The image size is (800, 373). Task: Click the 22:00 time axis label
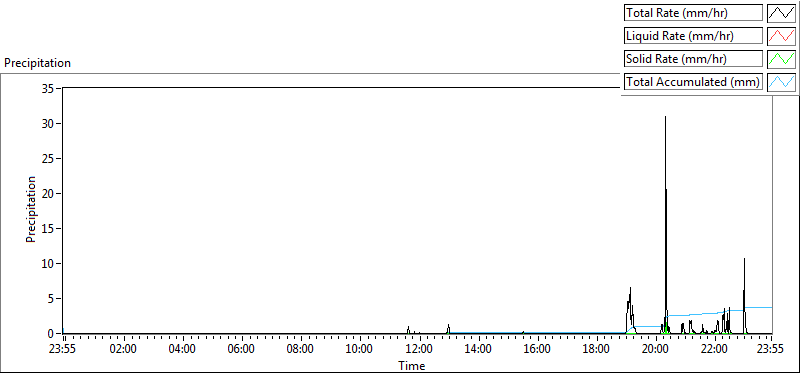715,350
